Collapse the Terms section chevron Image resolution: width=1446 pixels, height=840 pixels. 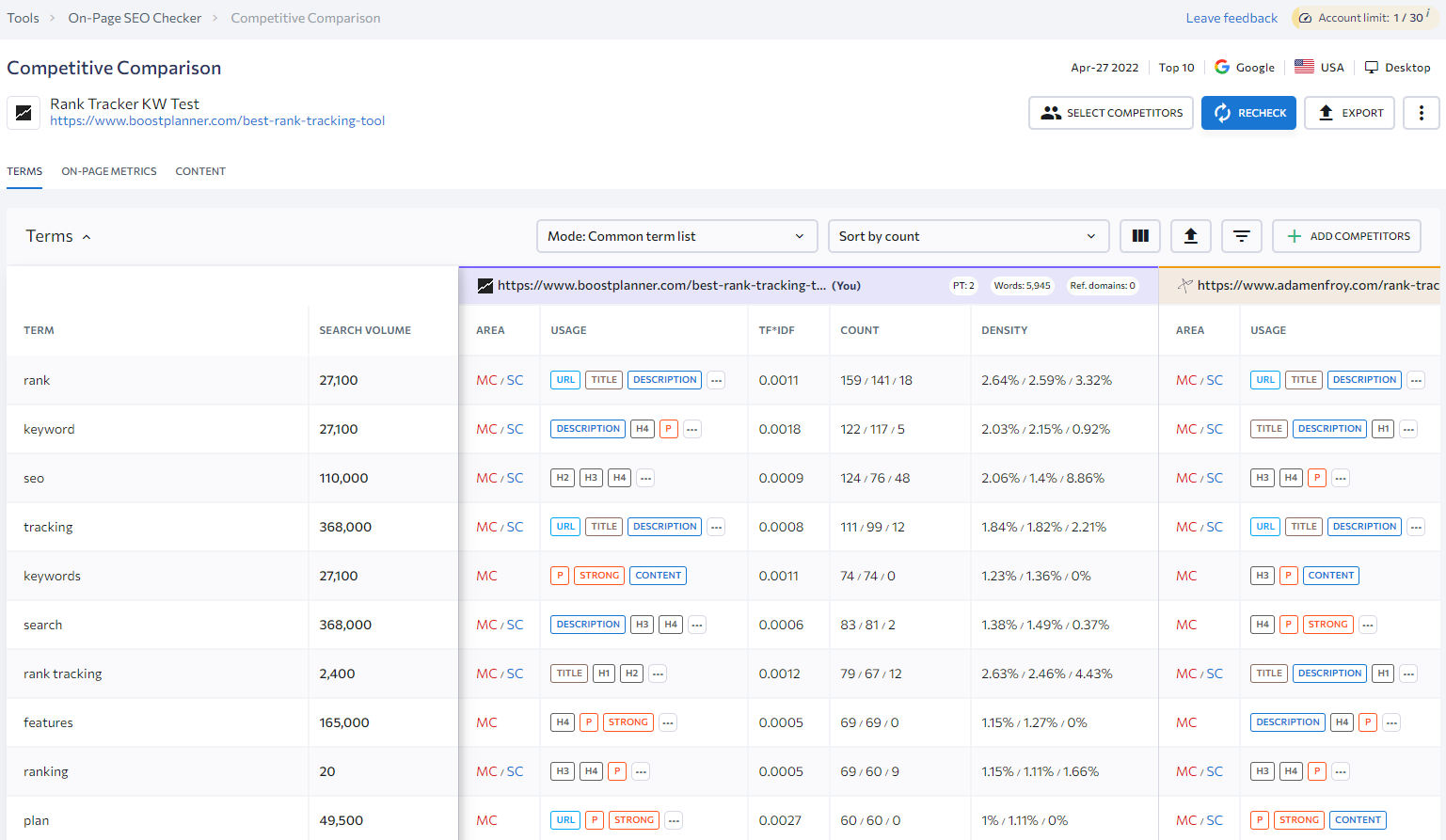click(87, 237)
